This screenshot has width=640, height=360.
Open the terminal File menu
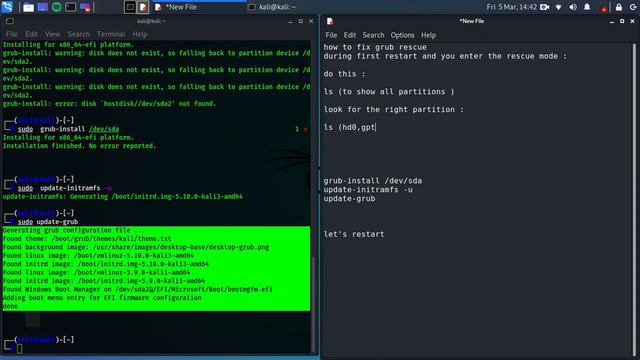coord(11,34)
